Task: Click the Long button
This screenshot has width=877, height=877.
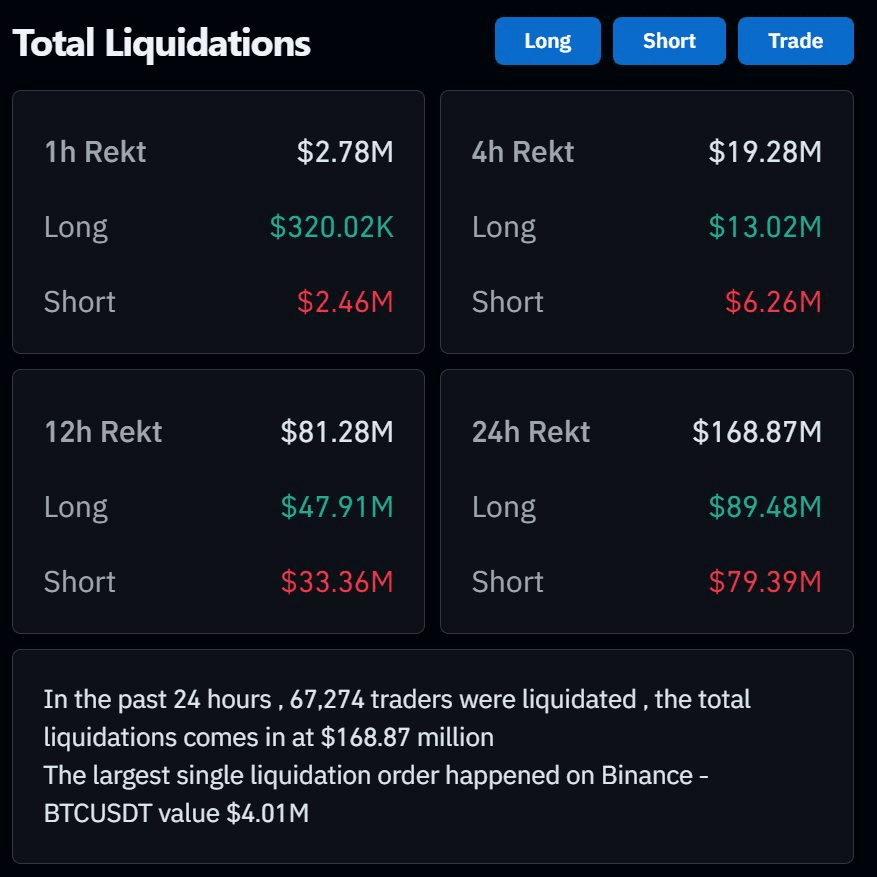Action: [x=547, y=41]
